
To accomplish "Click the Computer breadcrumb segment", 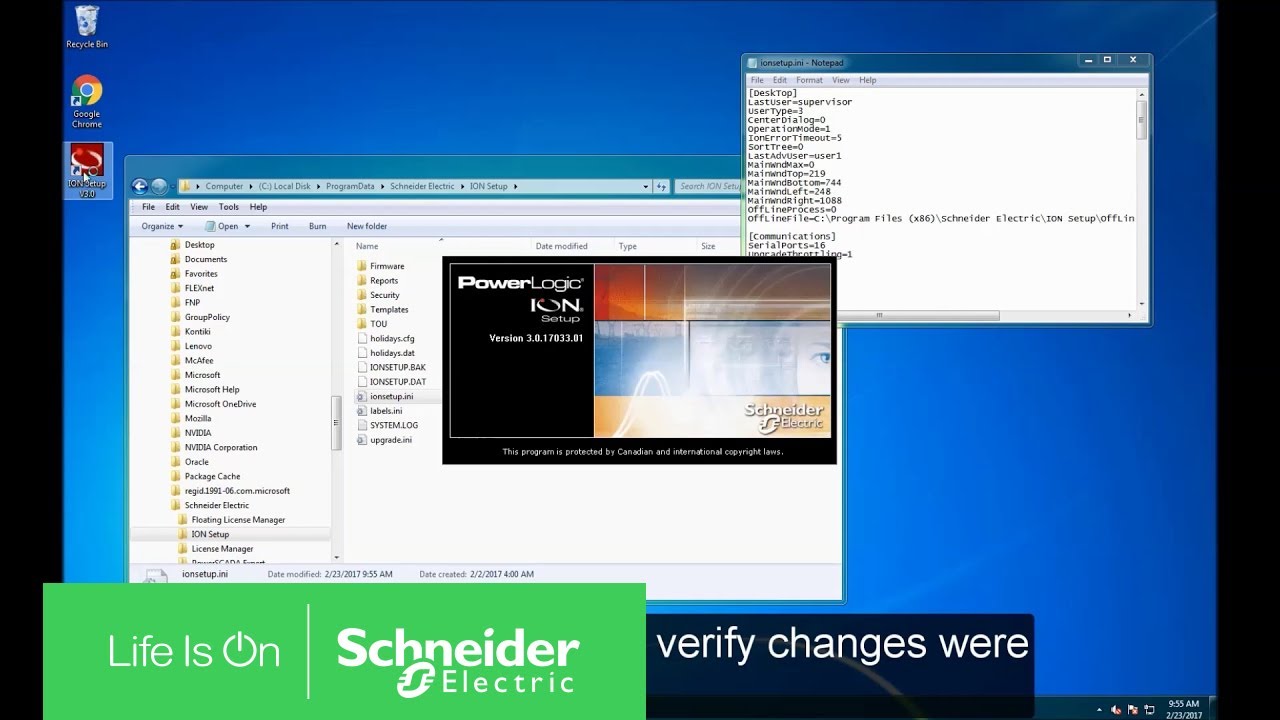I will (x=224, y=186).
